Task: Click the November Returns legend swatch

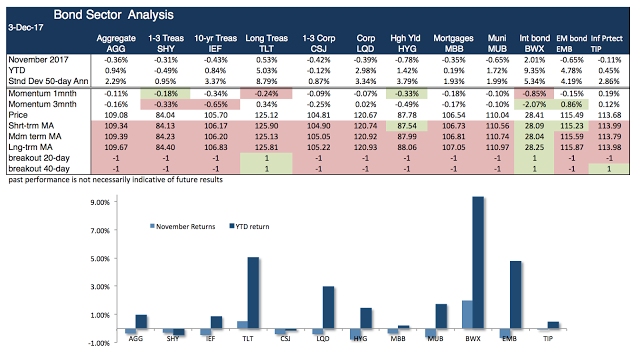Action: pyautogui.click(x=152, y=226)
